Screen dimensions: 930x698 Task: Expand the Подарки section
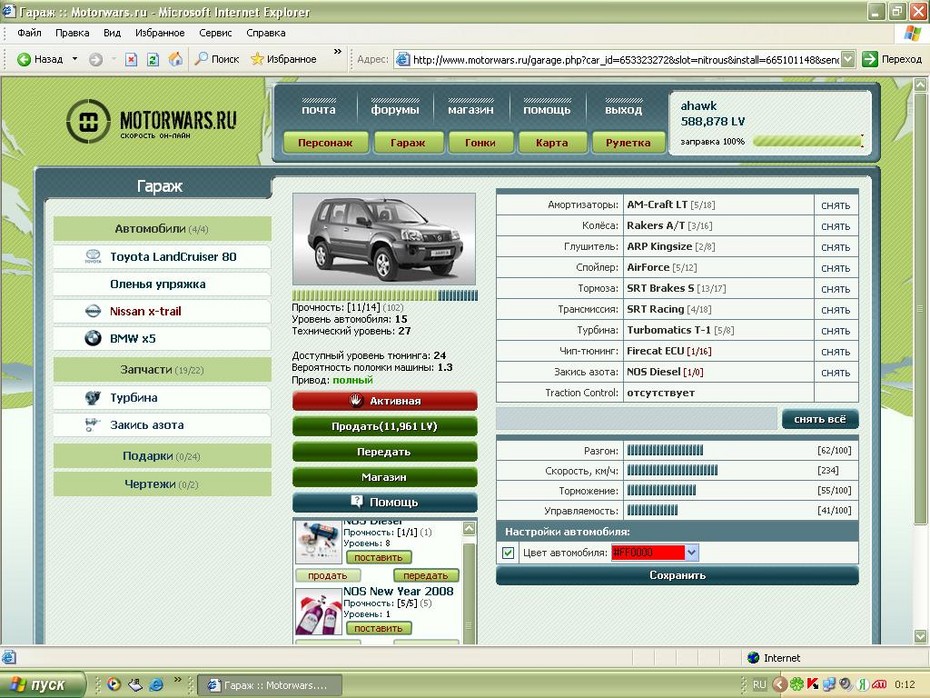point(163,456)
